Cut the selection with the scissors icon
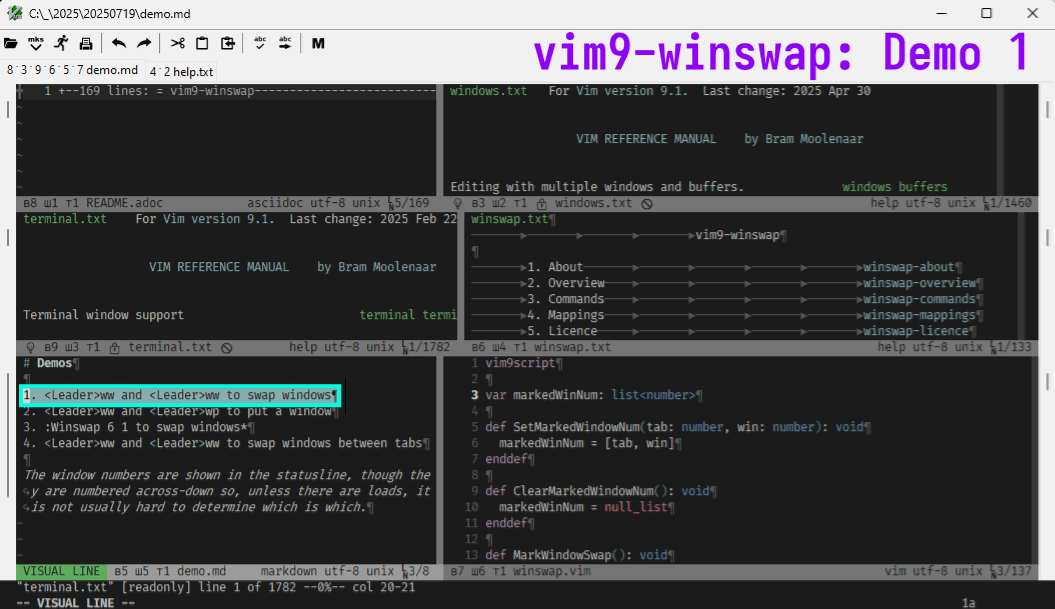 (178, 44)
